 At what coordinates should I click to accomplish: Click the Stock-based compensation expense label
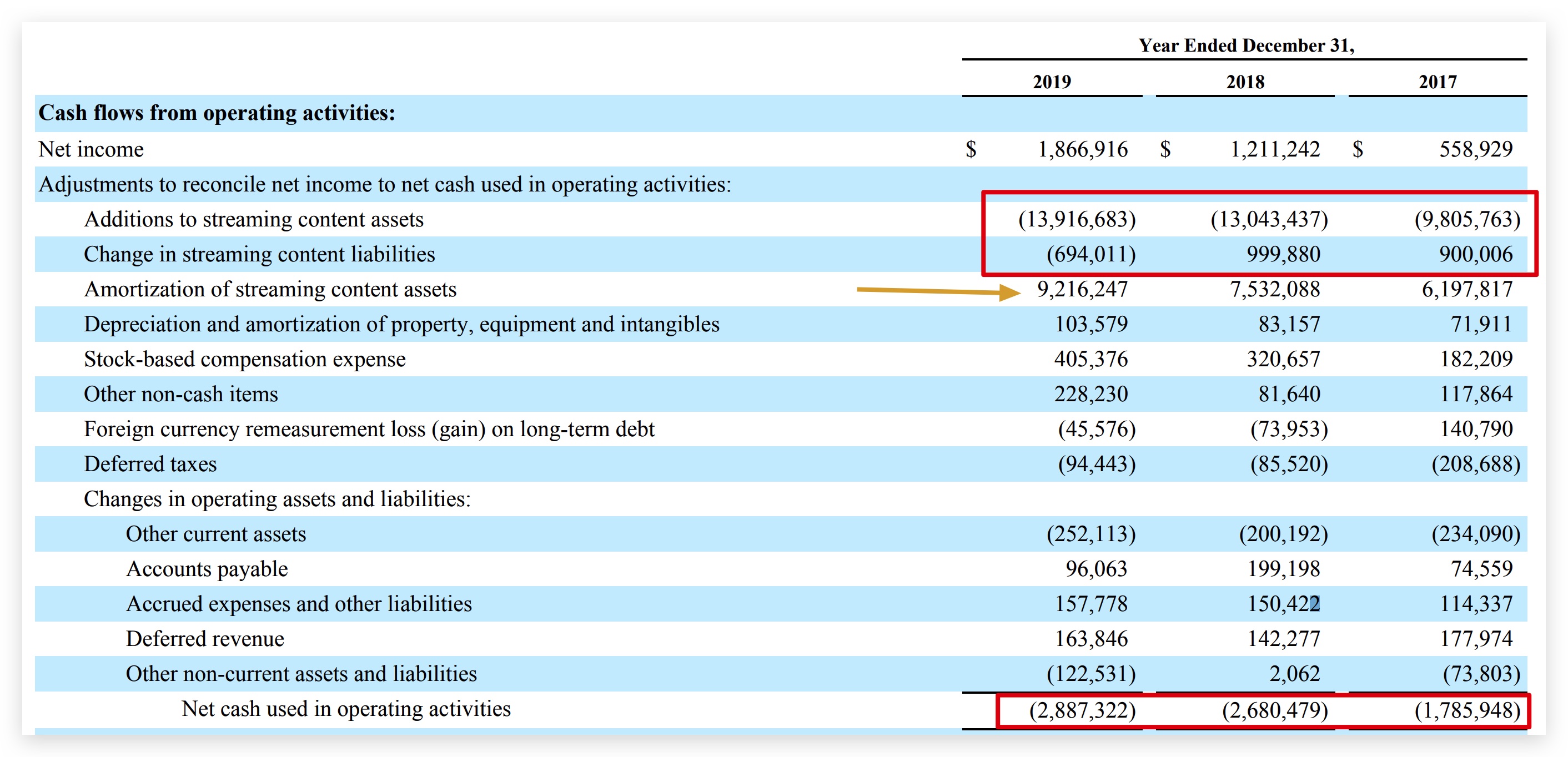coord(244,359)
